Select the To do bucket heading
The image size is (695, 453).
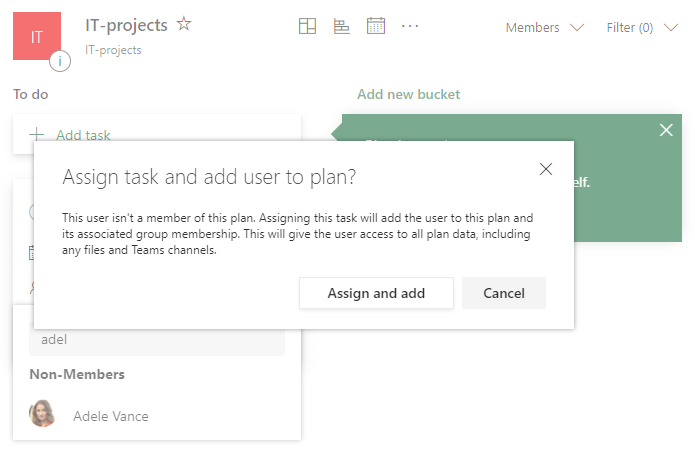tap(31, 95)
